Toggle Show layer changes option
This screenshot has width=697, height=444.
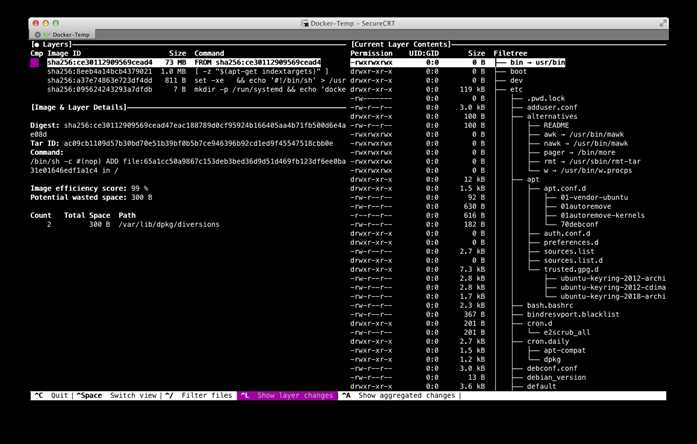point(287,396)
